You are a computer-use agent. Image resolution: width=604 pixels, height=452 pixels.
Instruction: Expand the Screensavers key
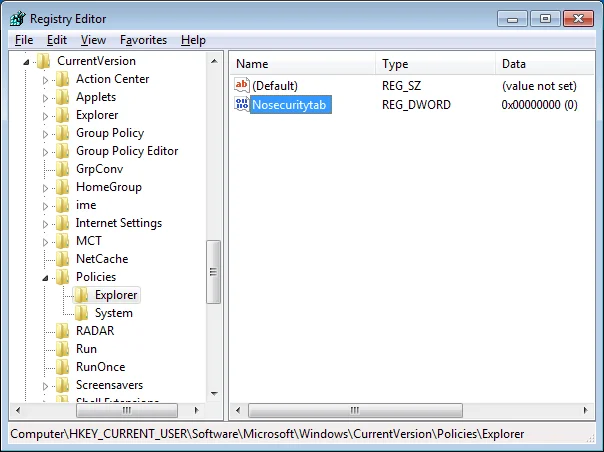[x=45, y=386]
